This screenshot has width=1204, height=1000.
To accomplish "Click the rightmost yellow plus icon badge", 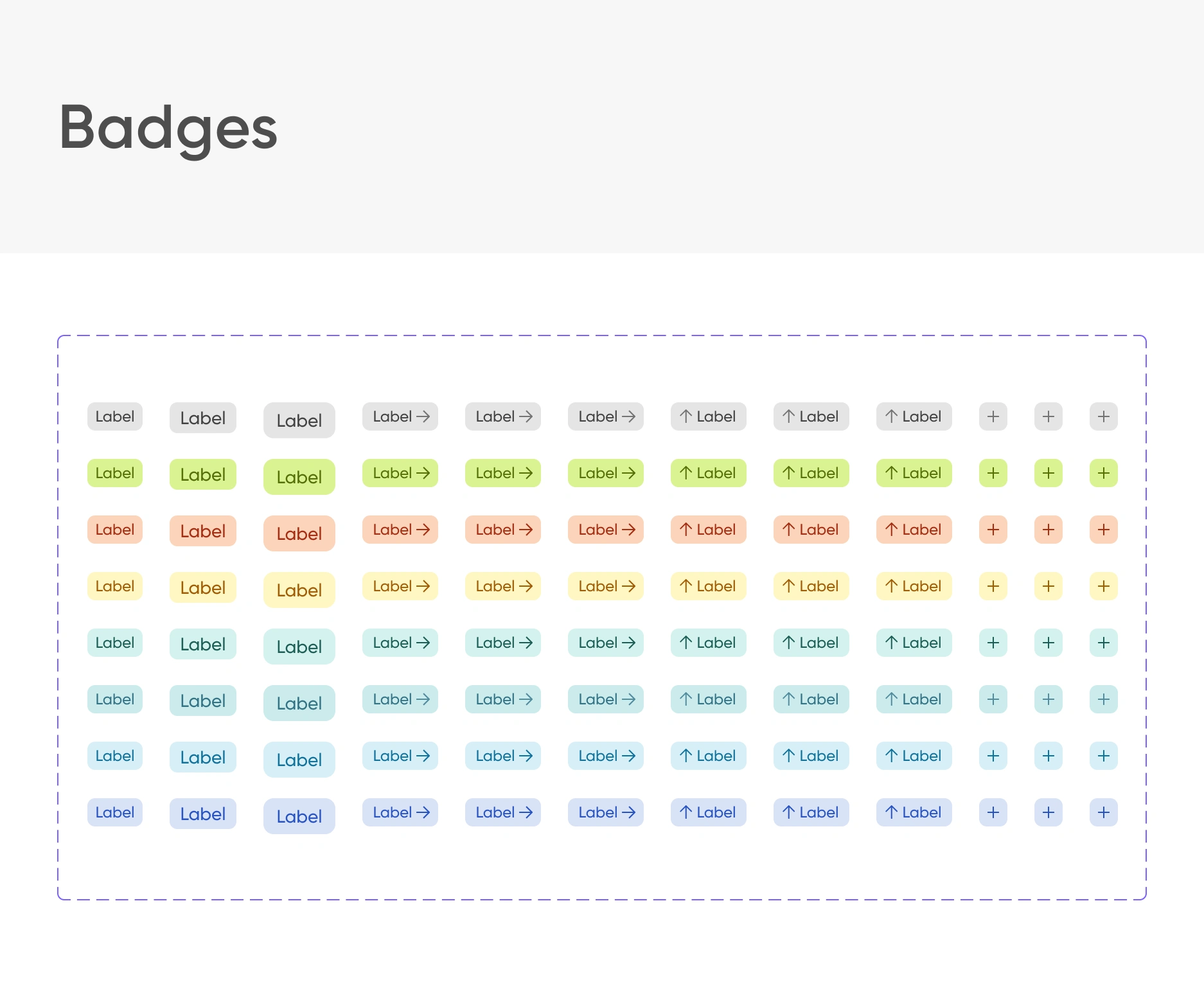I will 1103,586.
